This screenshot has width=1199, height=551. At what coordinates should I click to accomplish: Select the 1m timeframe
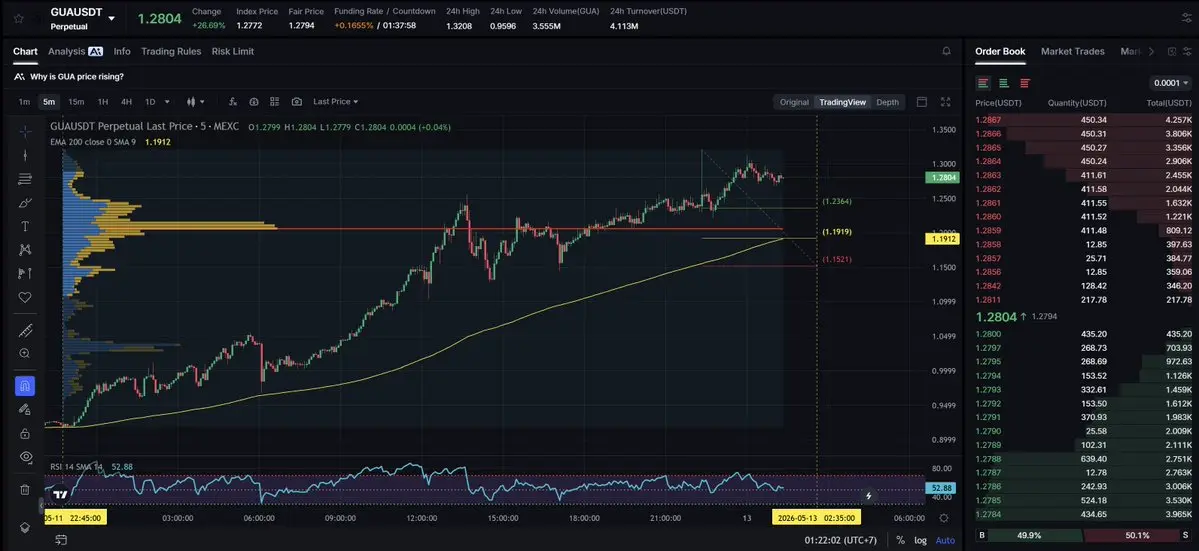click(x=24, y=102)
